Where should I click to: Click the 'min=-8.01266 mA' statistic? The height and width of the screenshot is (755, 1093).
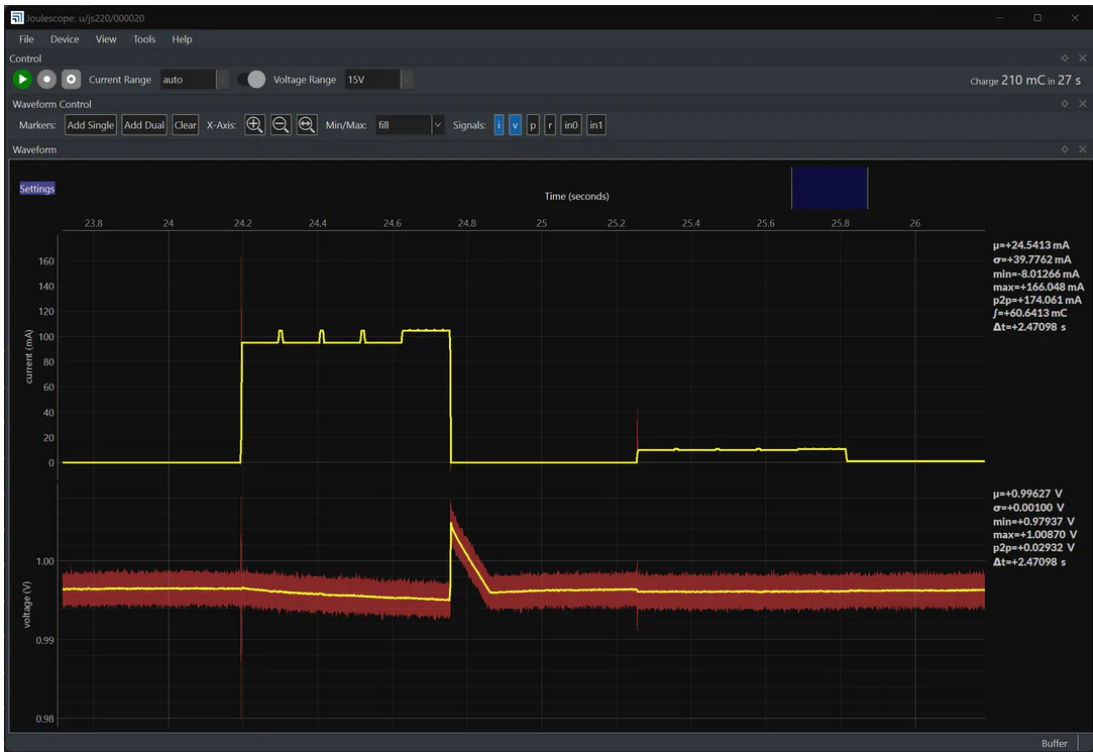1036,273
